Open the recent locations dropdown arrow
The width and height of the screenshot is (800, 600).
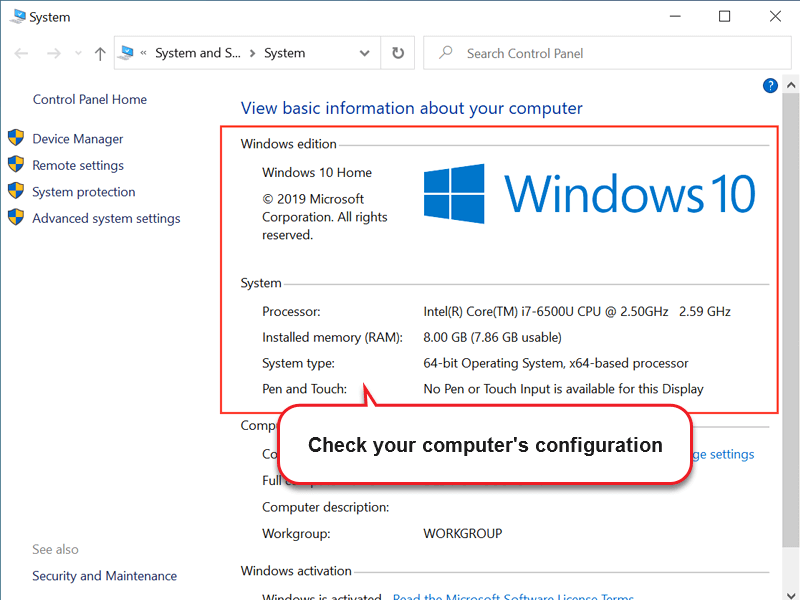[78, 53]
